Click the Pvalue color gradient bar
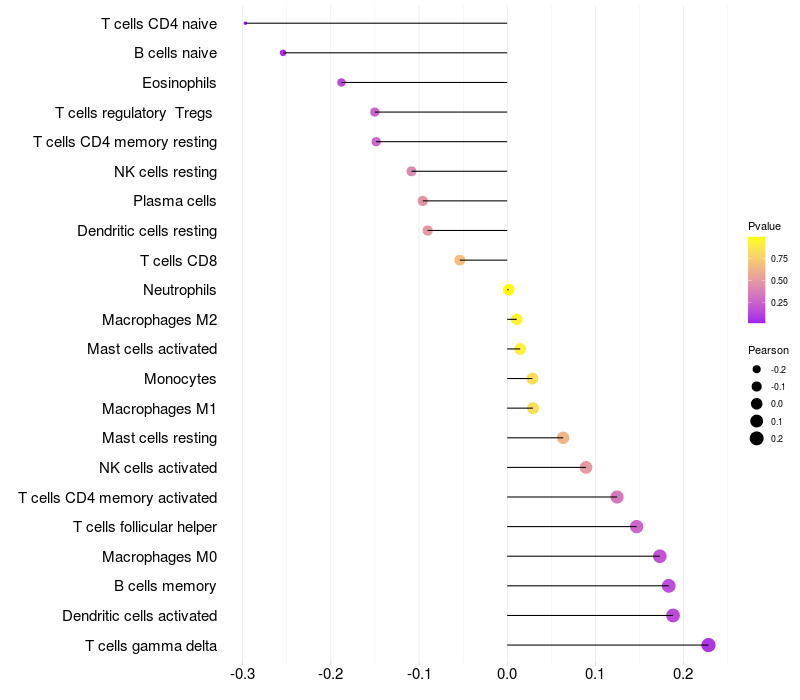The height and width of the screenshot is (700, 800). pos(757,280)
